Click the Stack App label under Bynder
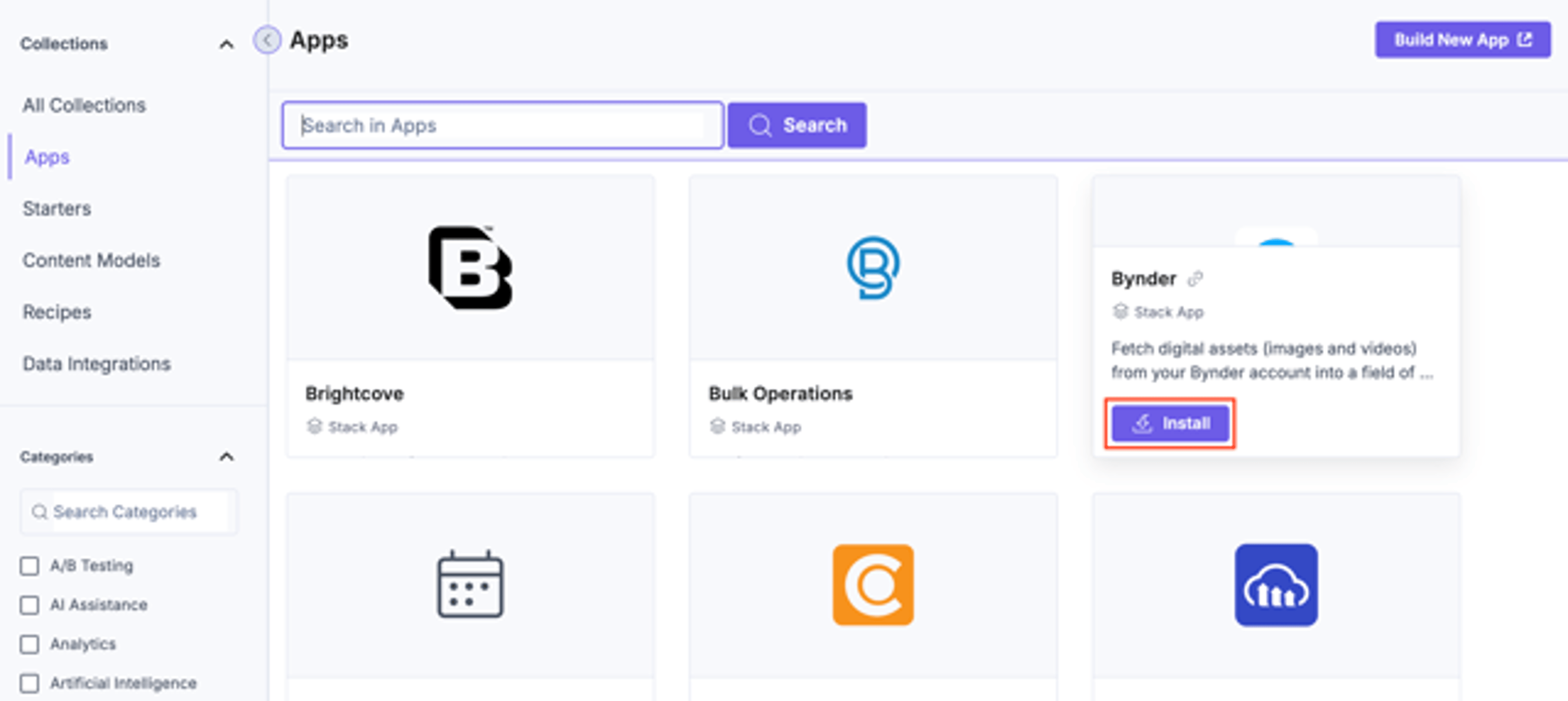1568x701 pixels. pyautogui.click(x=1169, y=313)
